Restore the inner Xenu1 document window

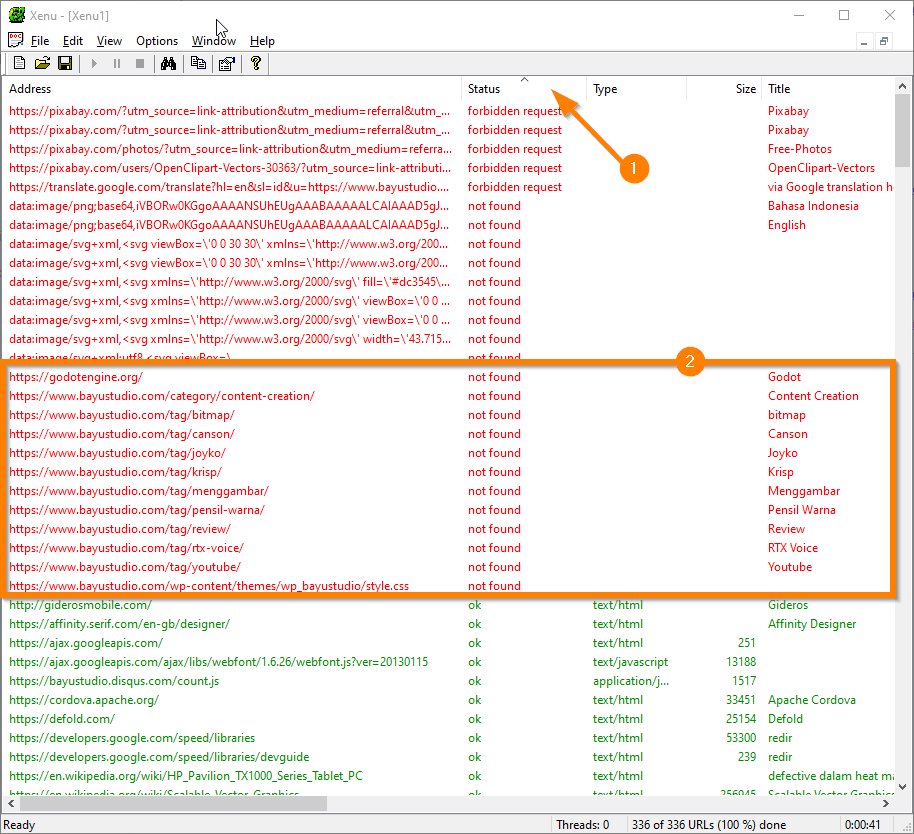[884, 41]
